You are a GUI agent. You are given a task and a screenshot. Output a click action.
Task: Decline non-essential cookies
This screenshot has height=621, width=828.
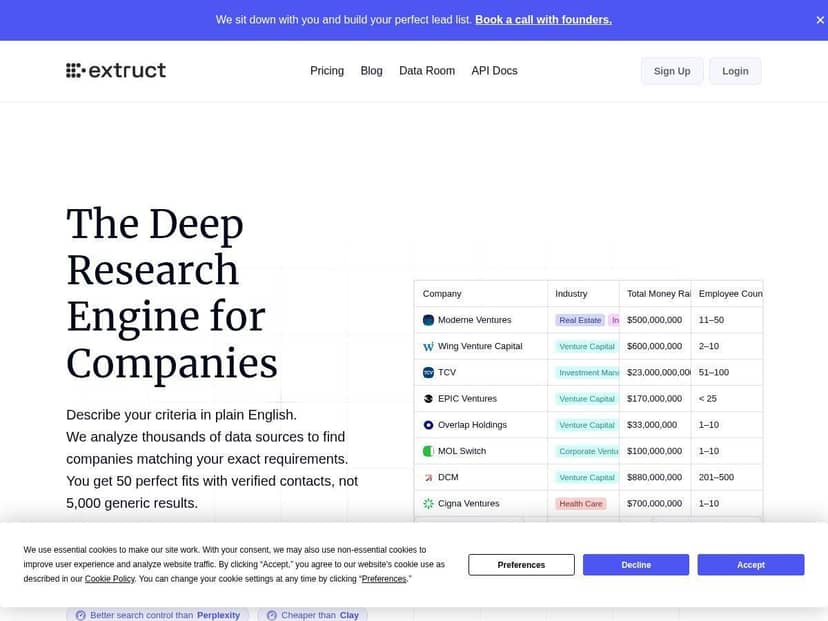(636, 565)
